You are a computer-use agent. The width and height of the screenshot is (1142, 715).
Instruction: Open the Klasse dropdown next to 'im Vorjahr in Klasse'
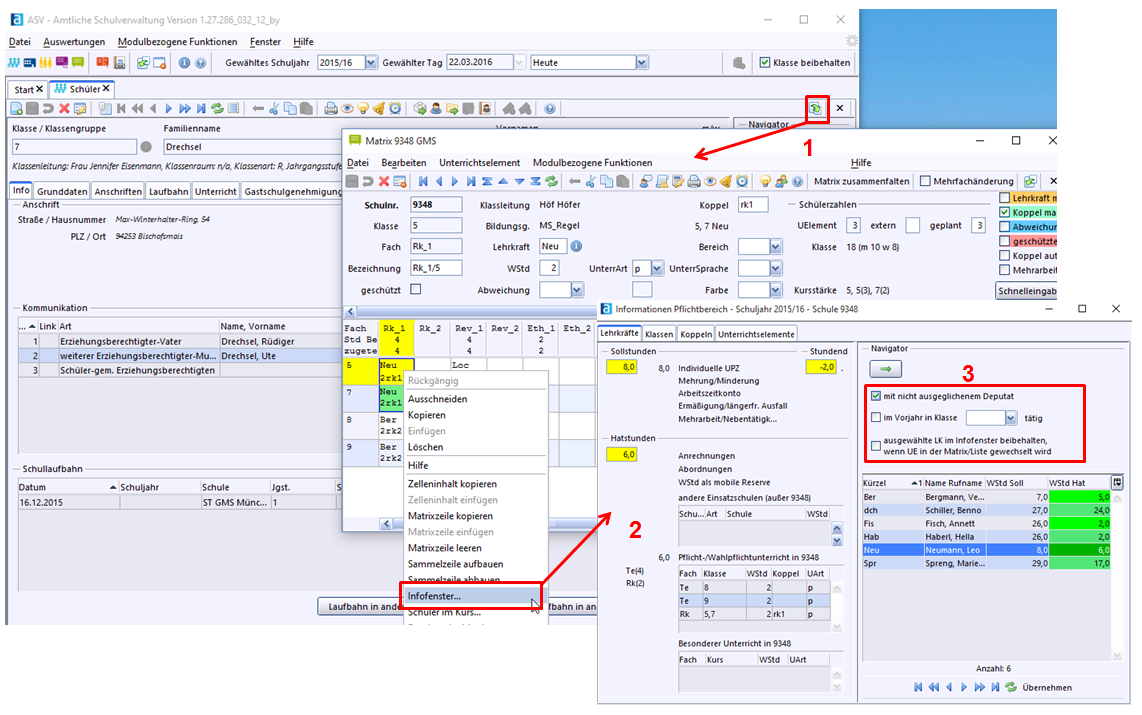[1010, 418]
